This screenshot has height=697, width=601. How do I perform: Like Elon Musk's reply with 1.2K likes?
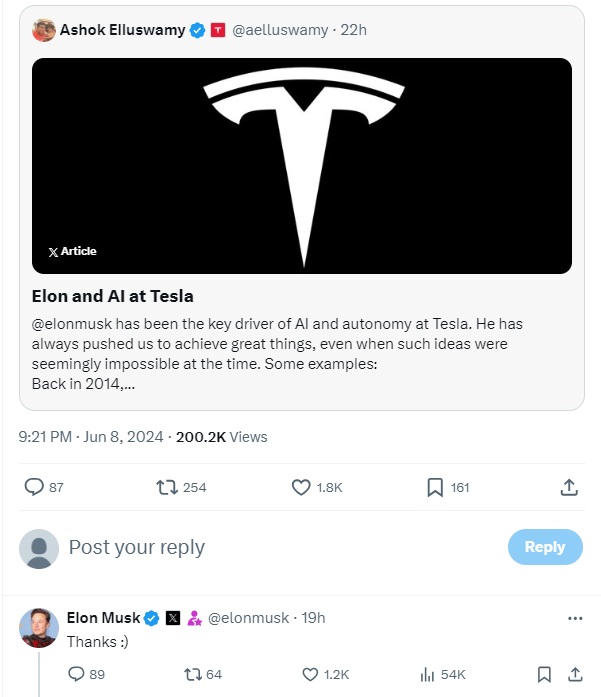(311, 674)
